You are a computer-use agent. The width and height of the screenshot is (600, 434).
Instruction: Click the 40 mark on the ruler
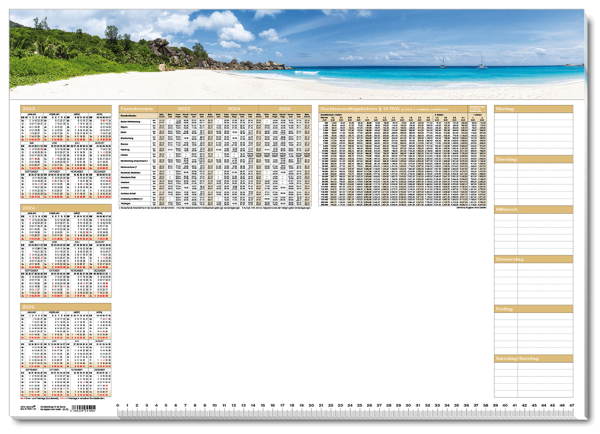pyautogui.click(x=505, y=405)
